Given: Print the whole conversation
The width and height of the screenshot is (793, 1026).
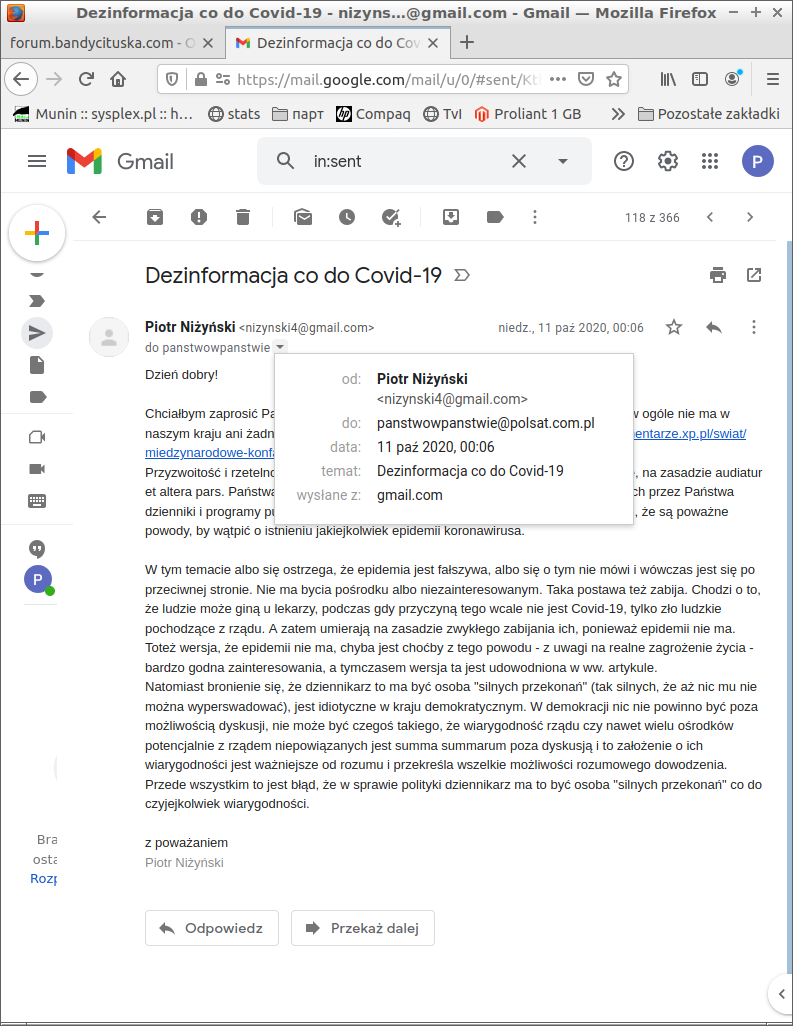Looking at the screenshot, I should coord(718,275).
